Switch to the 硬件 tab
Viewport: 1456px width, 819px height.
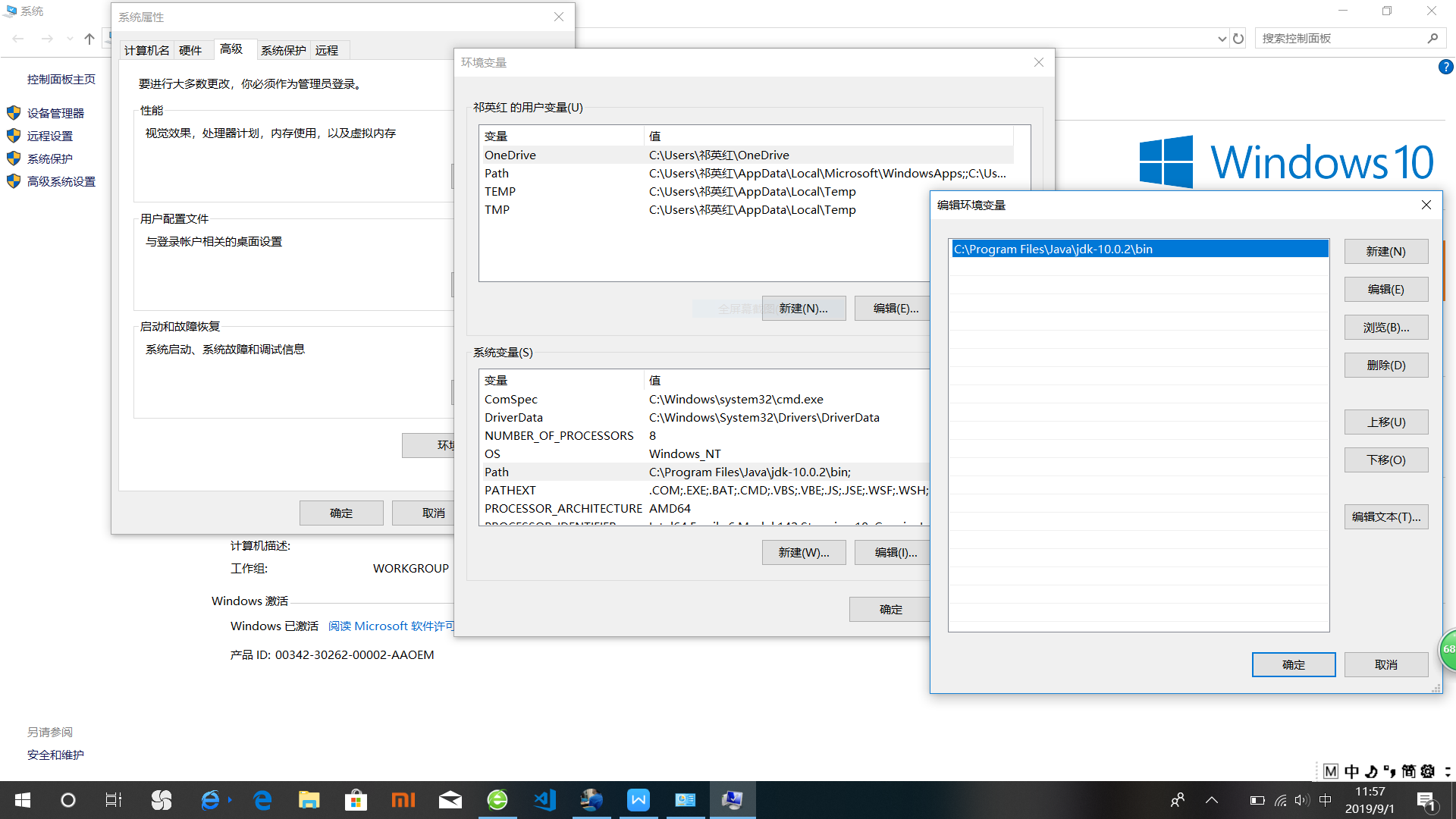pyautogui.click(x=190, y=50)
